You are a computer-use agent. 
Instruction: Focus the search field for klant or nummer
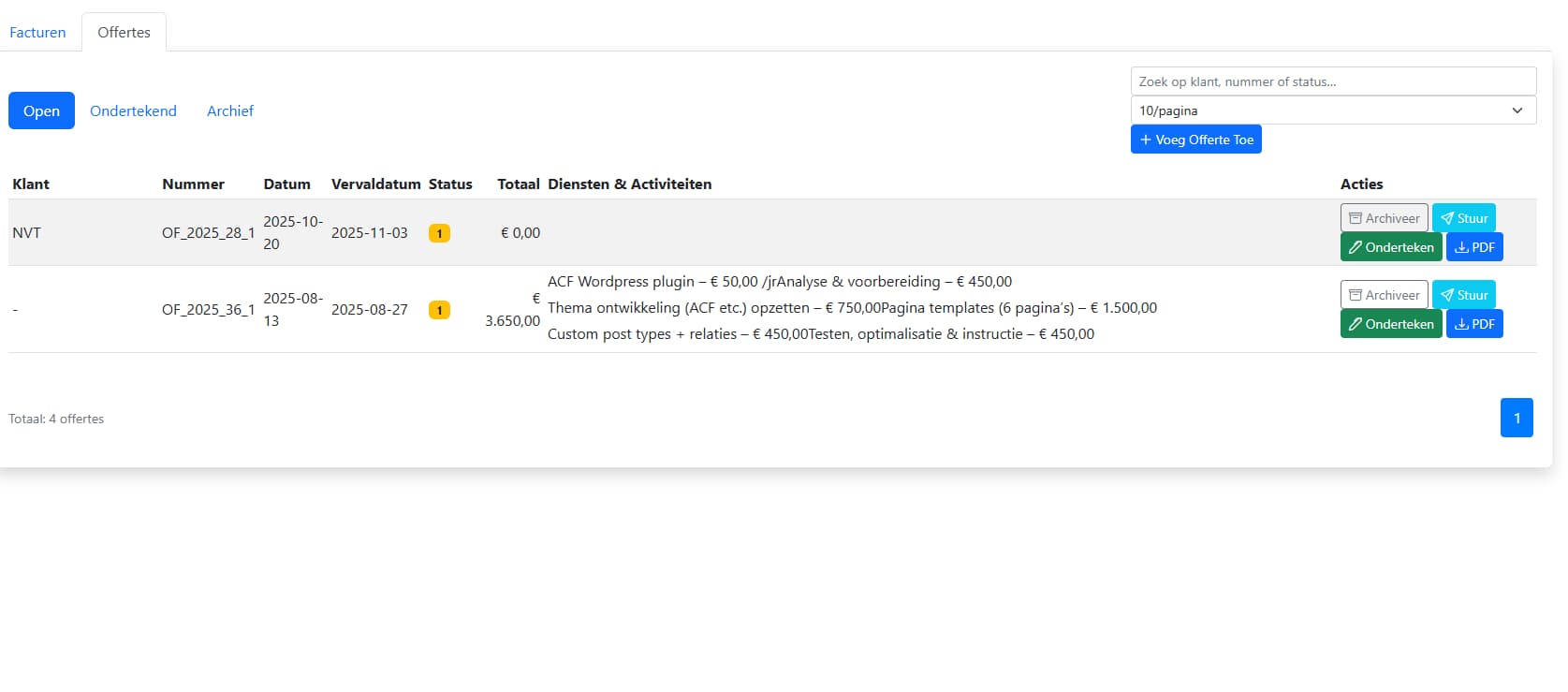point(1332,81)
